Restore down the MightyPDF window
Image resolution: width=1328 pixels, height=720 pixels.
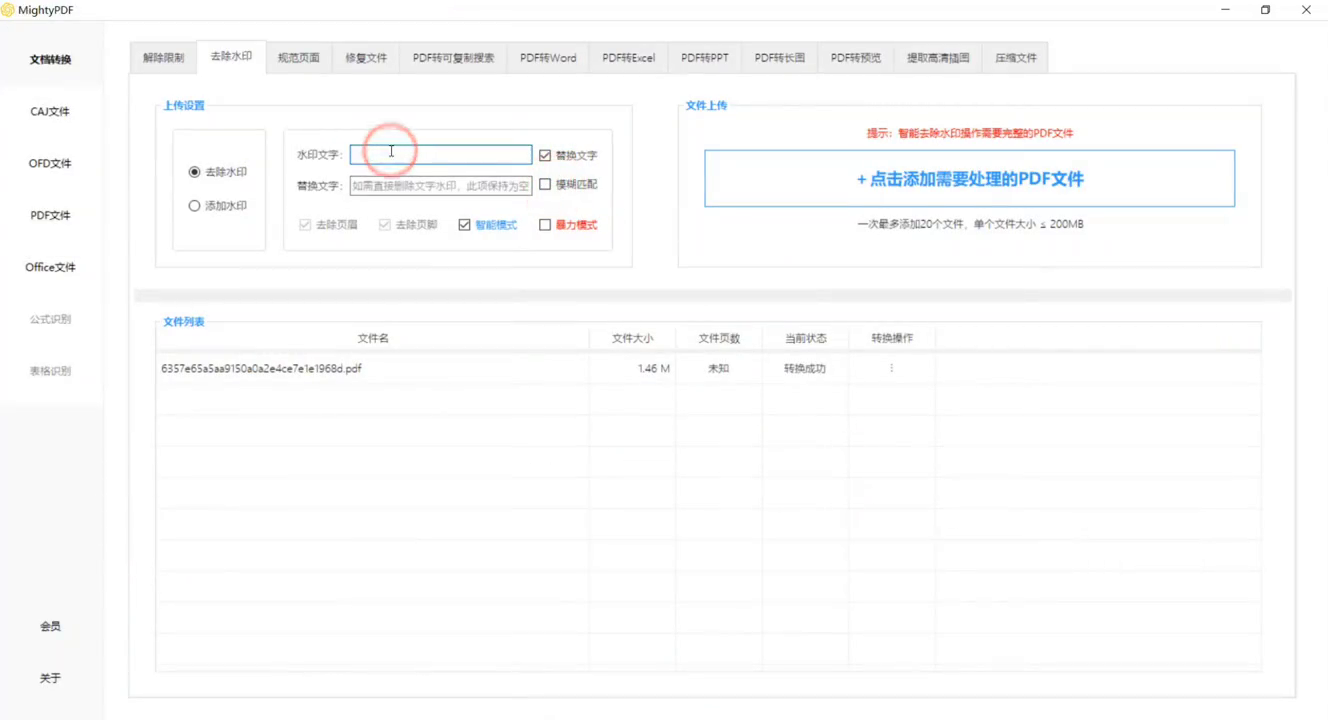tap(1266, 10)
